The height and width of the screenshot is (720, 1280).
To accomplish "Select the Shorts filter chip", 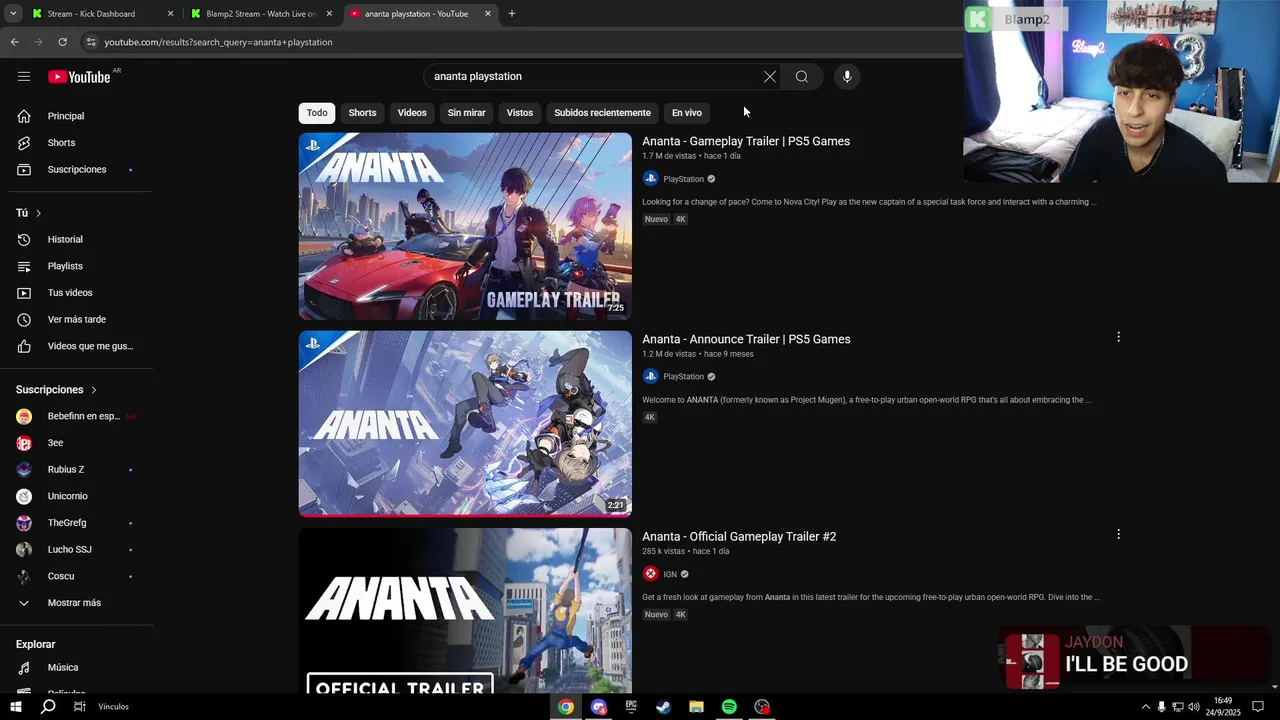I will [x=362, y=112].
